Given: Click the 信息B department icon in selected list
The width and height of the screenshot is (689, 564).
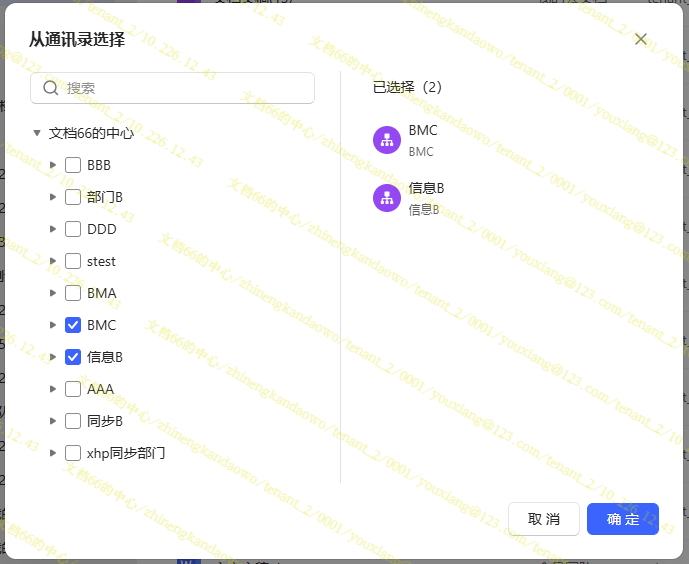Looking at the screenshot, I should point(387,198).
